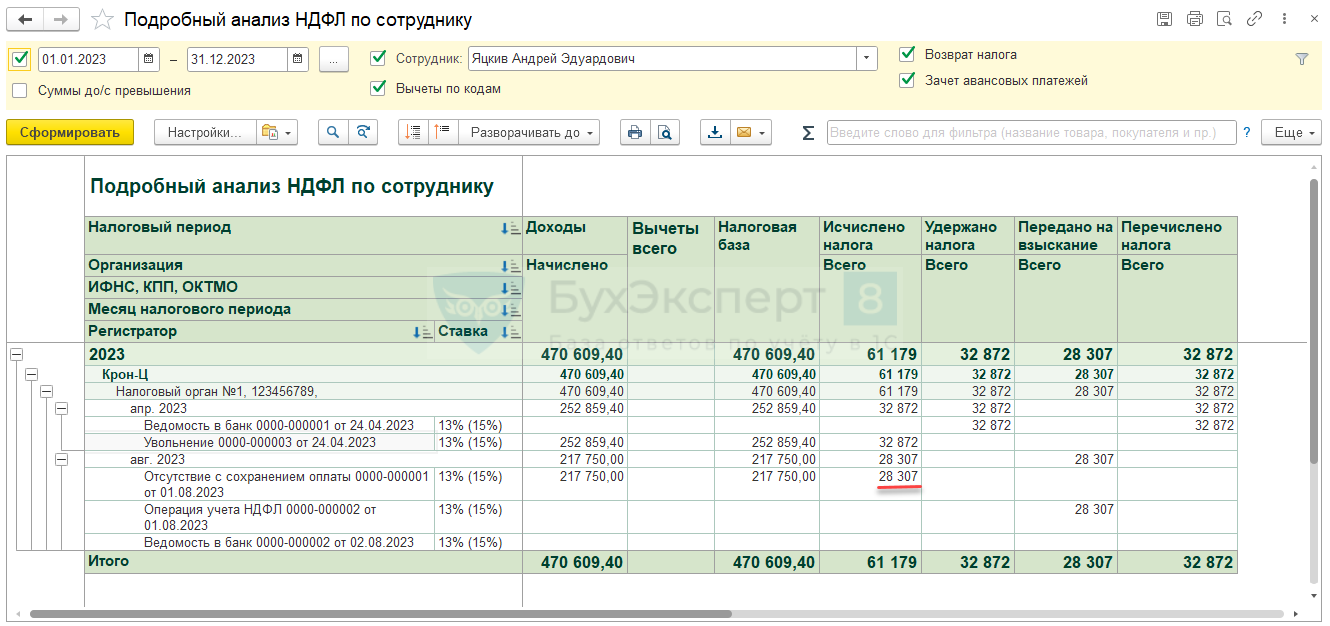The height and width of the screenshot is (626, 1330).
Task: Enable the 'Суммы до/с превышения' checkbox
Action: pyautogui.click(x=20, y=90)
